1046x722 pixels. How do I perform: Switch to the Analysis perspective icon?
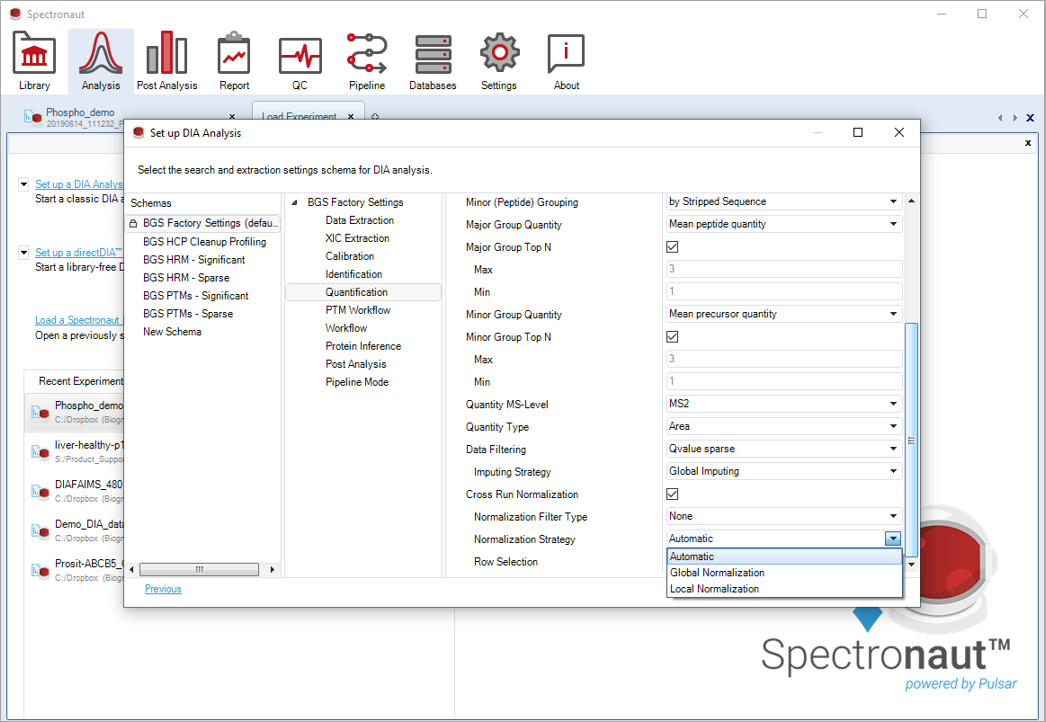pos(101,61)
